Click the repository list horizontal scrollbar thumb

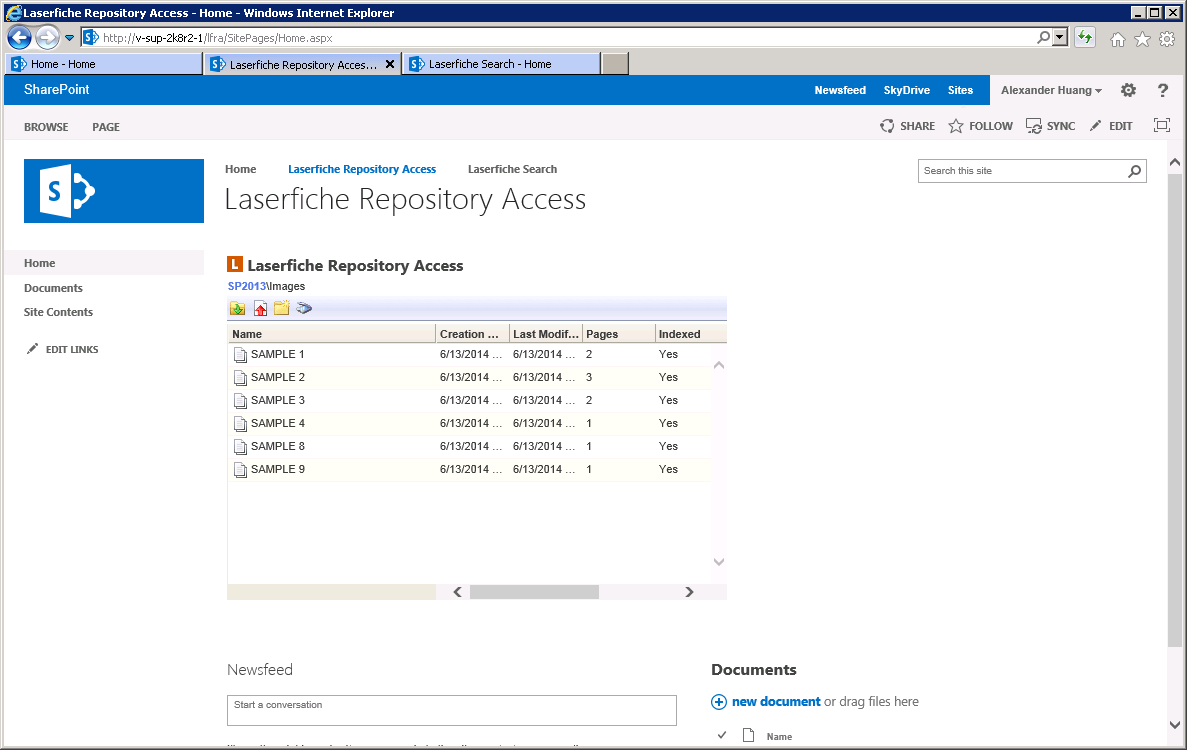point(534,592)
